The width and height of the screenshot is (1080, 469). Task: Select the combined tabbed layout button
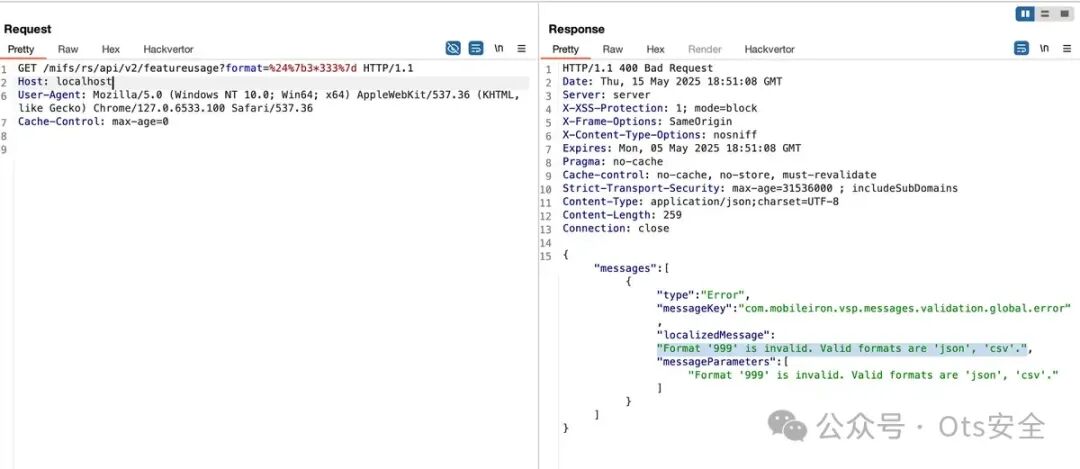pyautogui.click(x=1064, y=14)
